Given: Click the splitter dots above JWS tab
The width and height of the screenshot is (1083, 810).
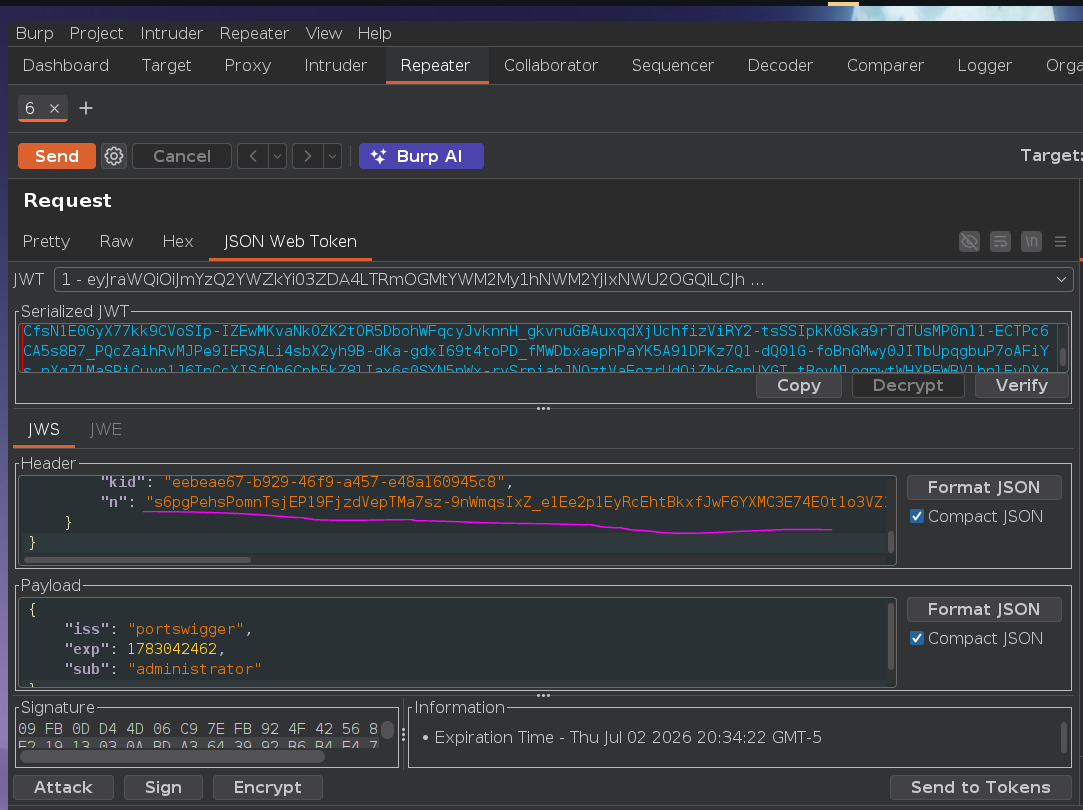Looking at the screenshot, I should coord(544,409).
